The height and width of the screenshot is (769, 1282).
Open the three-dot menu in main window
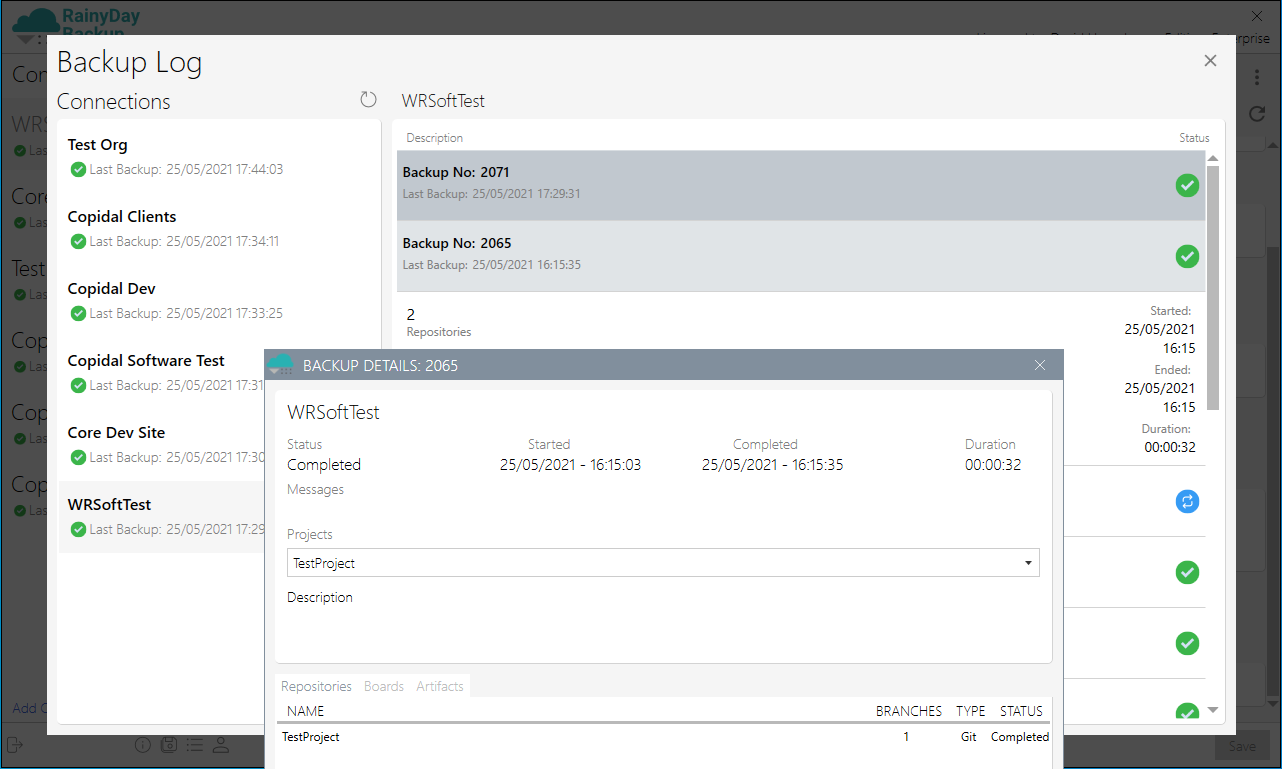pos(1257,77)
